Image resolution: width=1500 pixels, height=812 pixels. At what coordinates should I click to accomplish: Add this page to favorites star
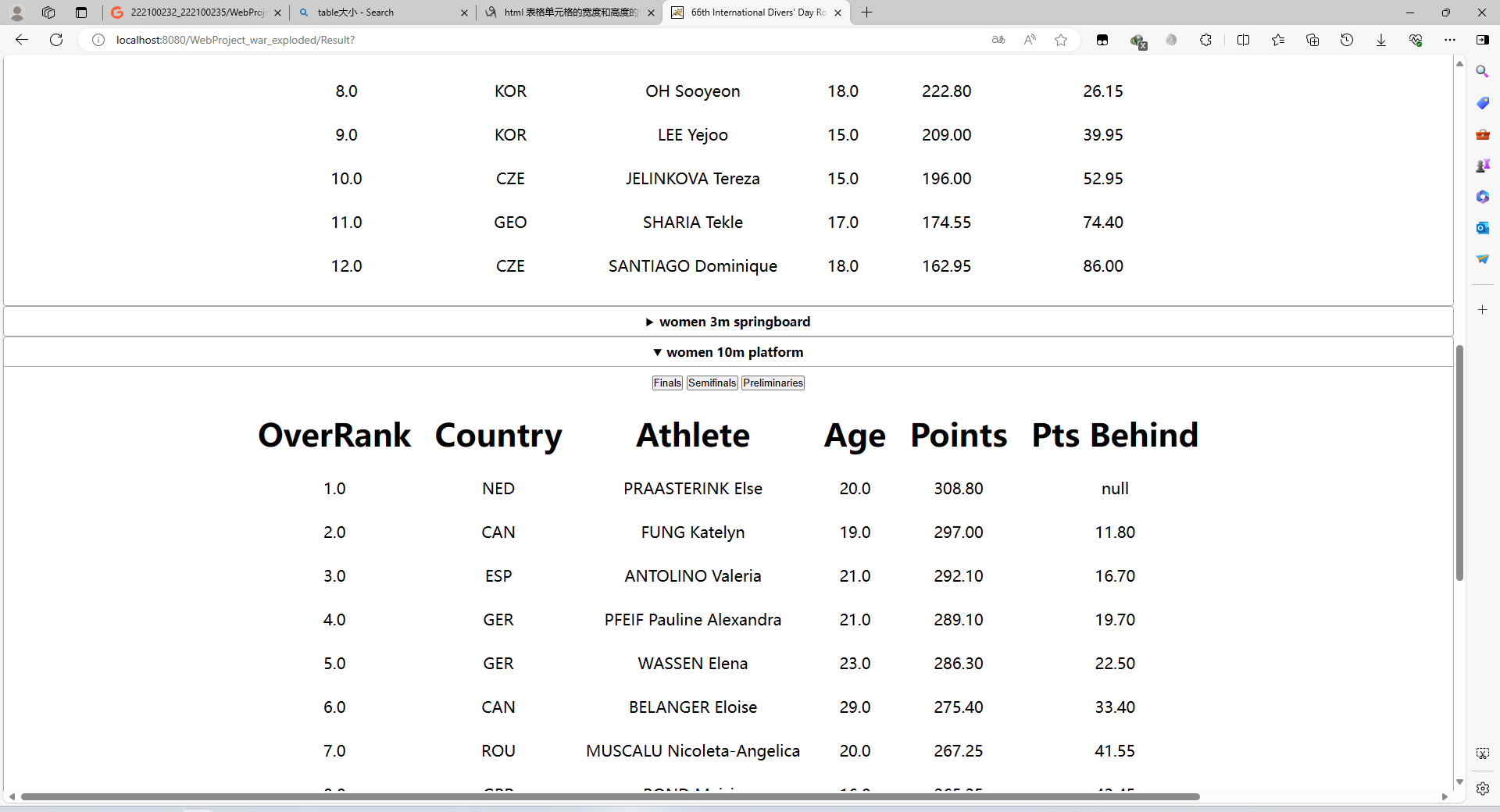[1060, 40]
